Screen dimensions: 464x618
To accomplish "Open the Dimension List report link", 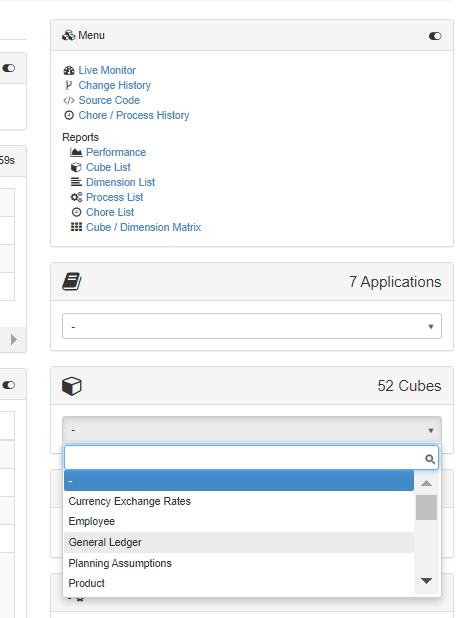I will click(120, 182).
